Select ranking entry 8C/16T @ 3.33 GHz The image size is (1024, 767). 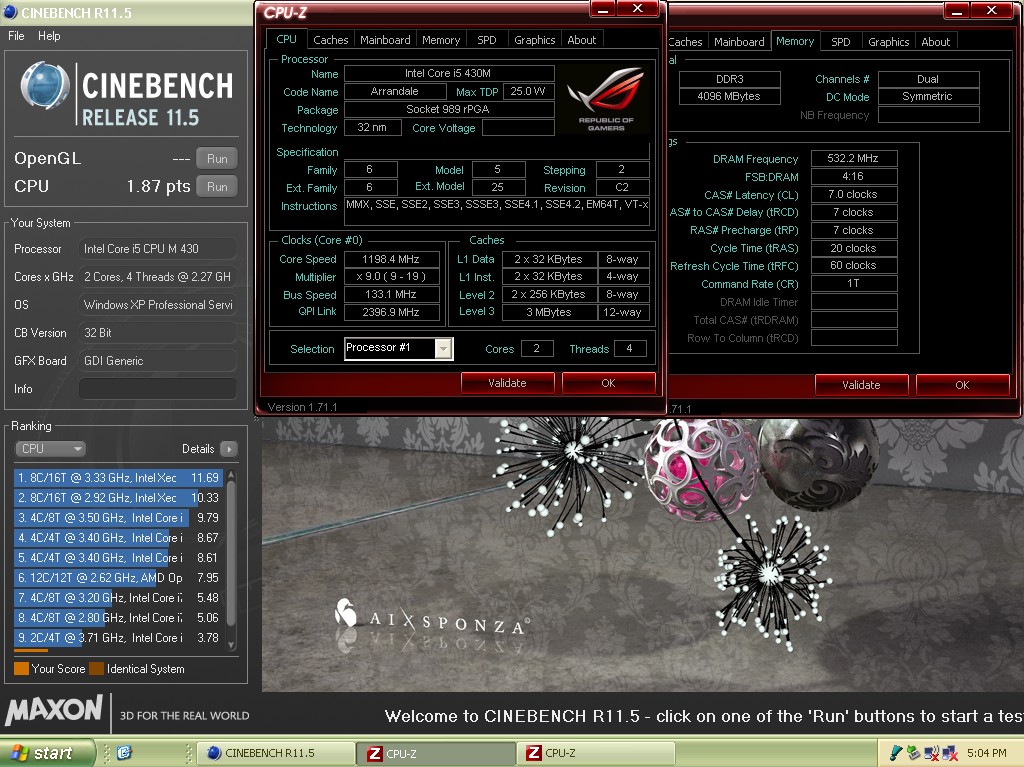click(118, 478)
